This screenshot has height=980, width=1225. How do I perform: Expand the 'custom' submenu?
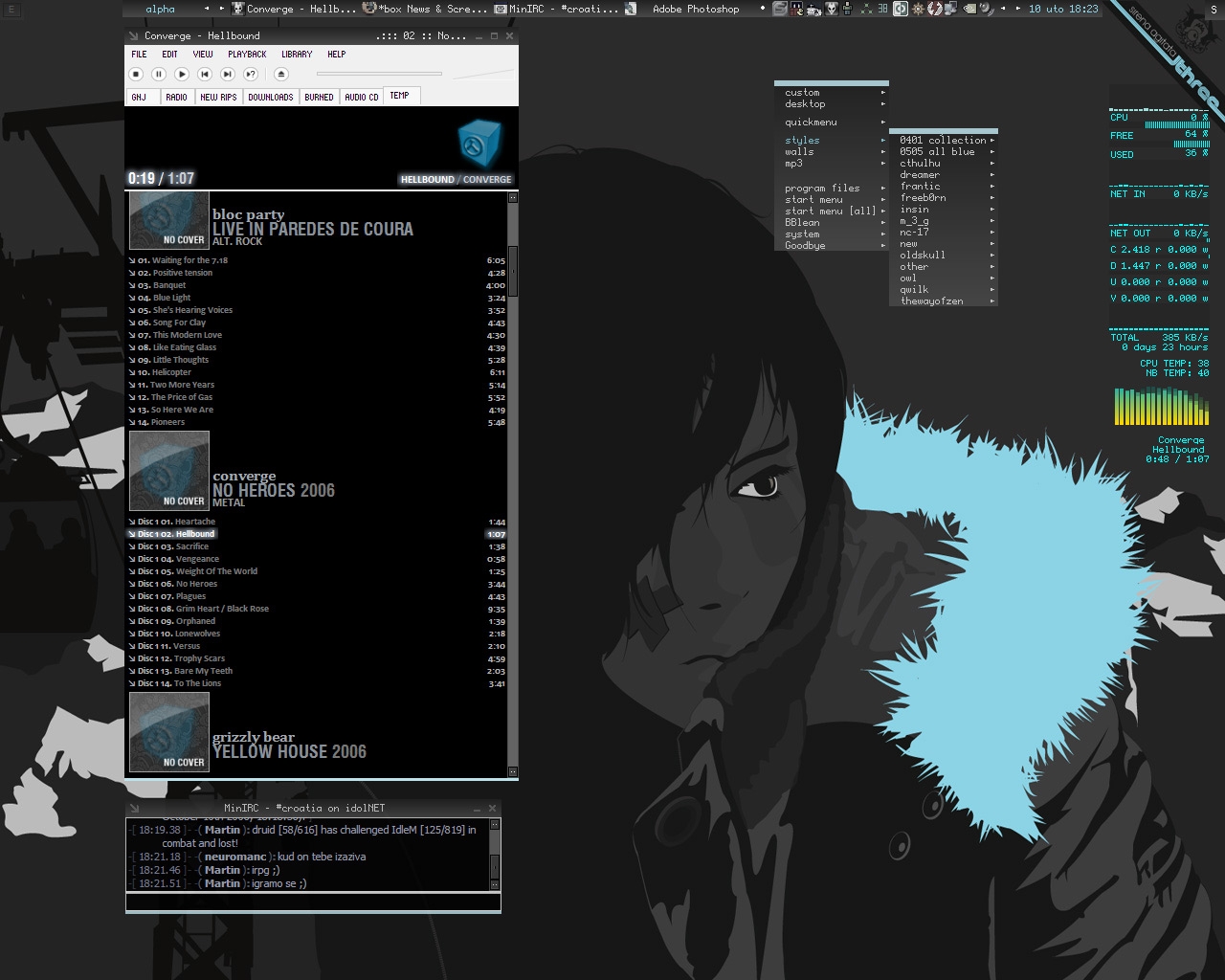[x=832, y=93]
